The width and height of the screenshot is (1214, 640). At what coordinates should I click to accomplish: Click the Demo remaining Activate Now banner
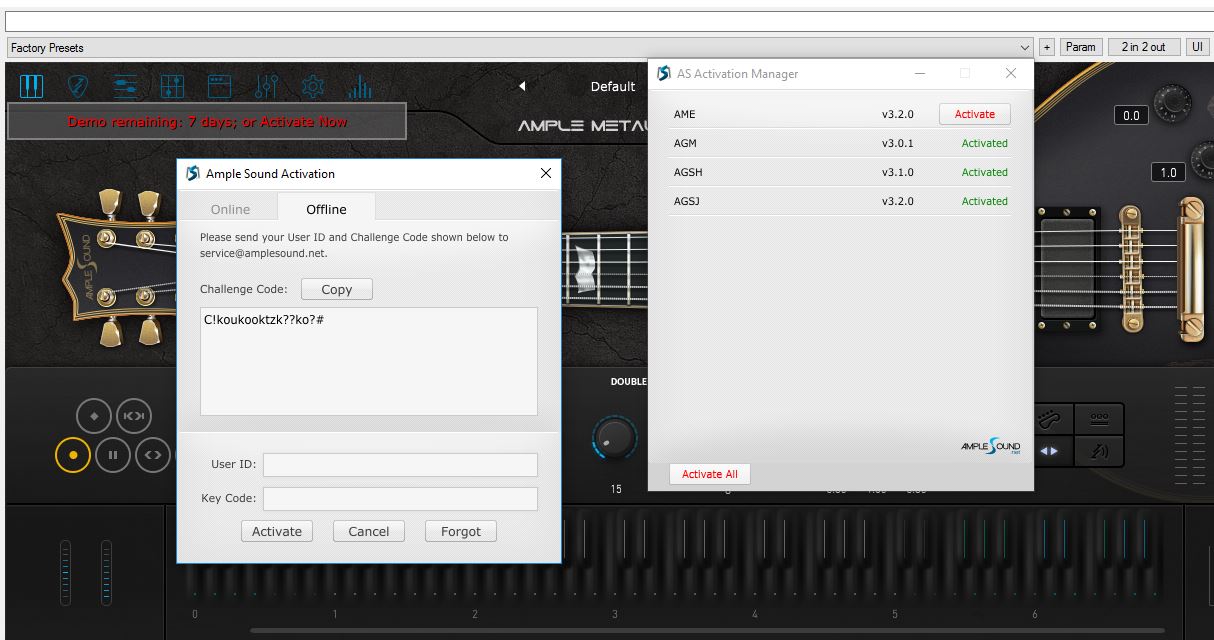coord(207,121)
